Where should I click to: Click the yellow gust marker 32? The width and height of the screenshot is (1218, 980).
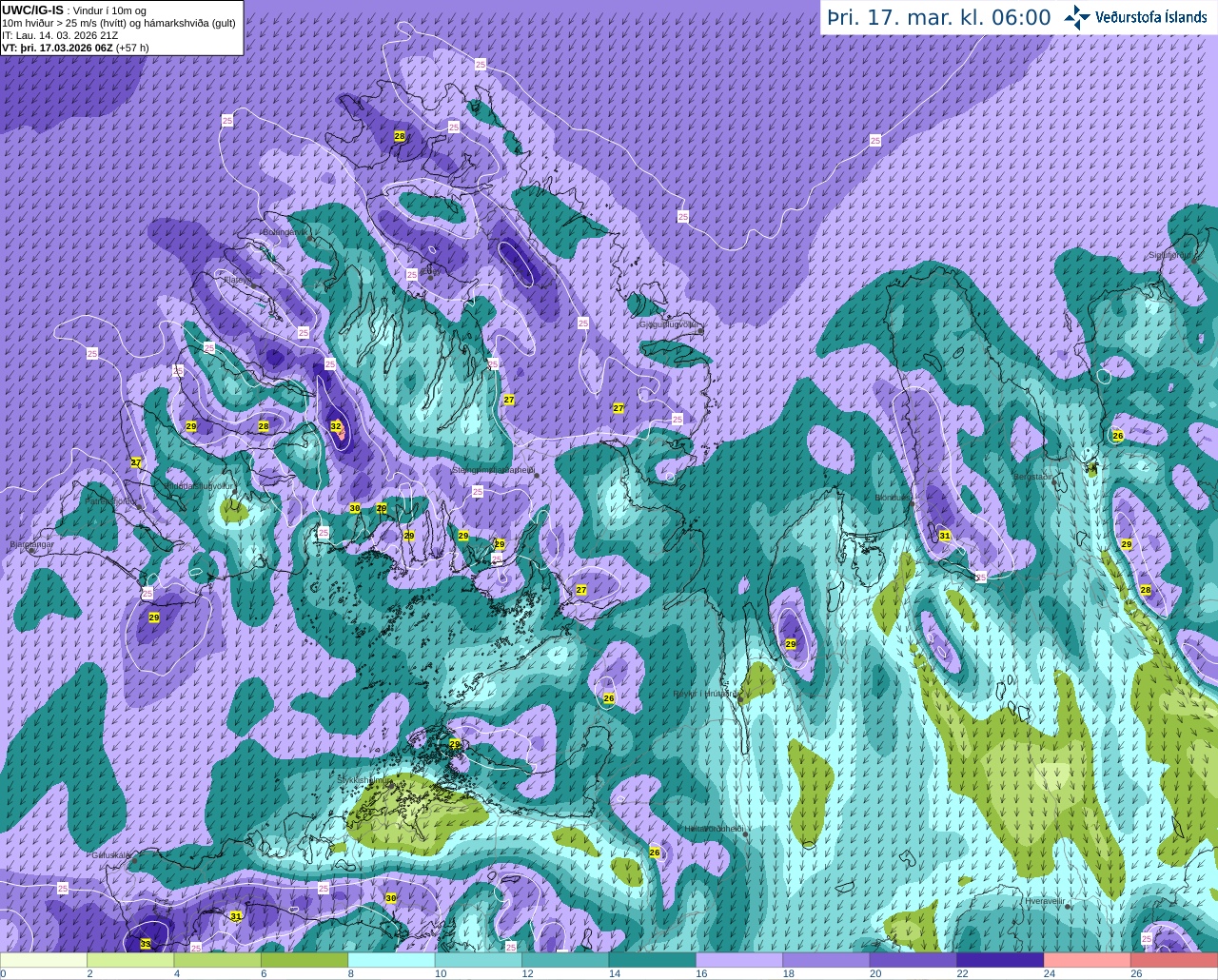(x=336, y=426)
